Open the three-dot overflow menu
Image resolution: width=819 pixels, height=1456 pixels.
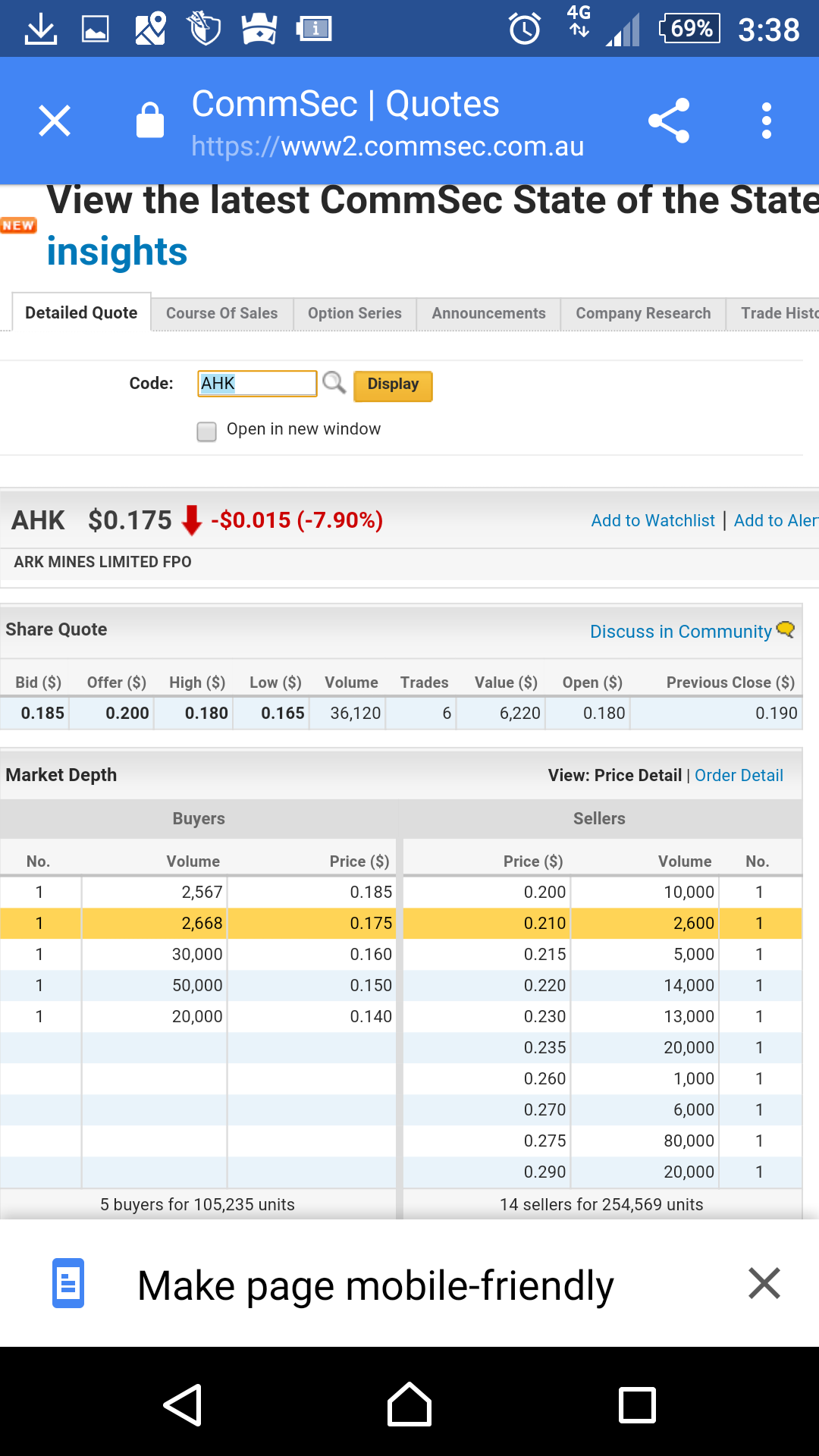pyautogui.click(x=767, y=121)
